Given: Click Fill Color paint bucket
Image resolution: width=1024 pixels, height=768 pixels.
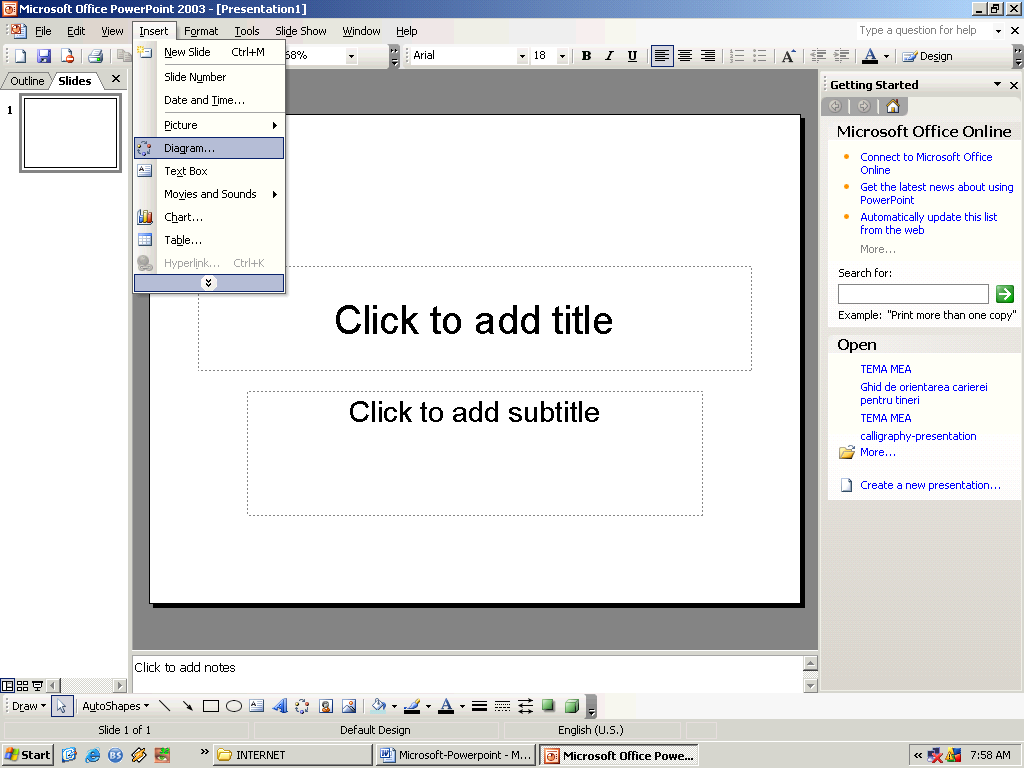Looking at the screenshot, I should pos(379,706).
